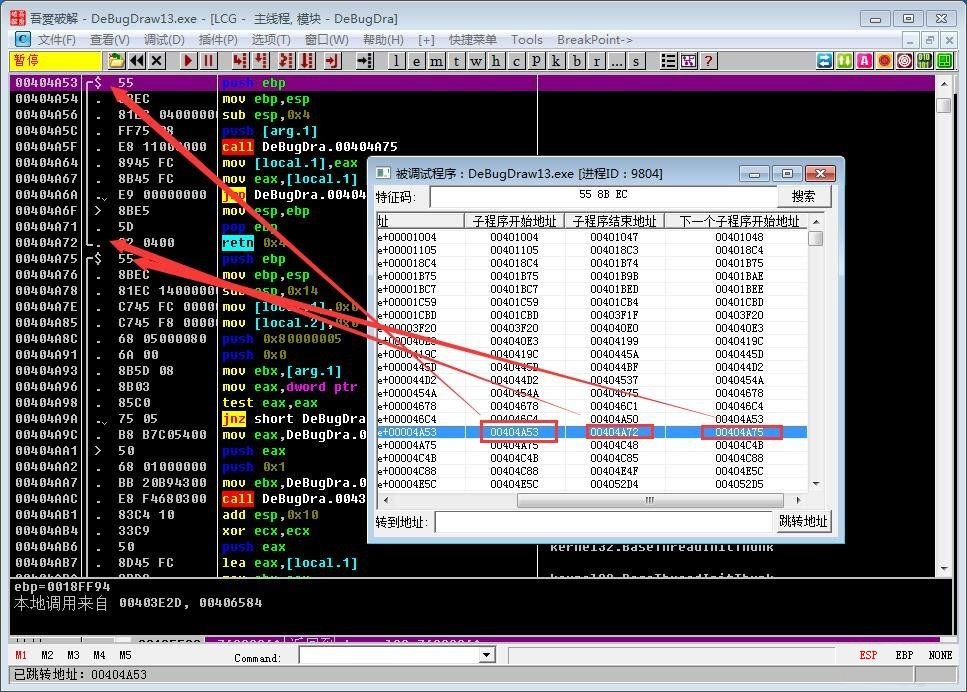Click the M5 macro button
The width and height of the screenshot is (967, 692).
[125, 655]
